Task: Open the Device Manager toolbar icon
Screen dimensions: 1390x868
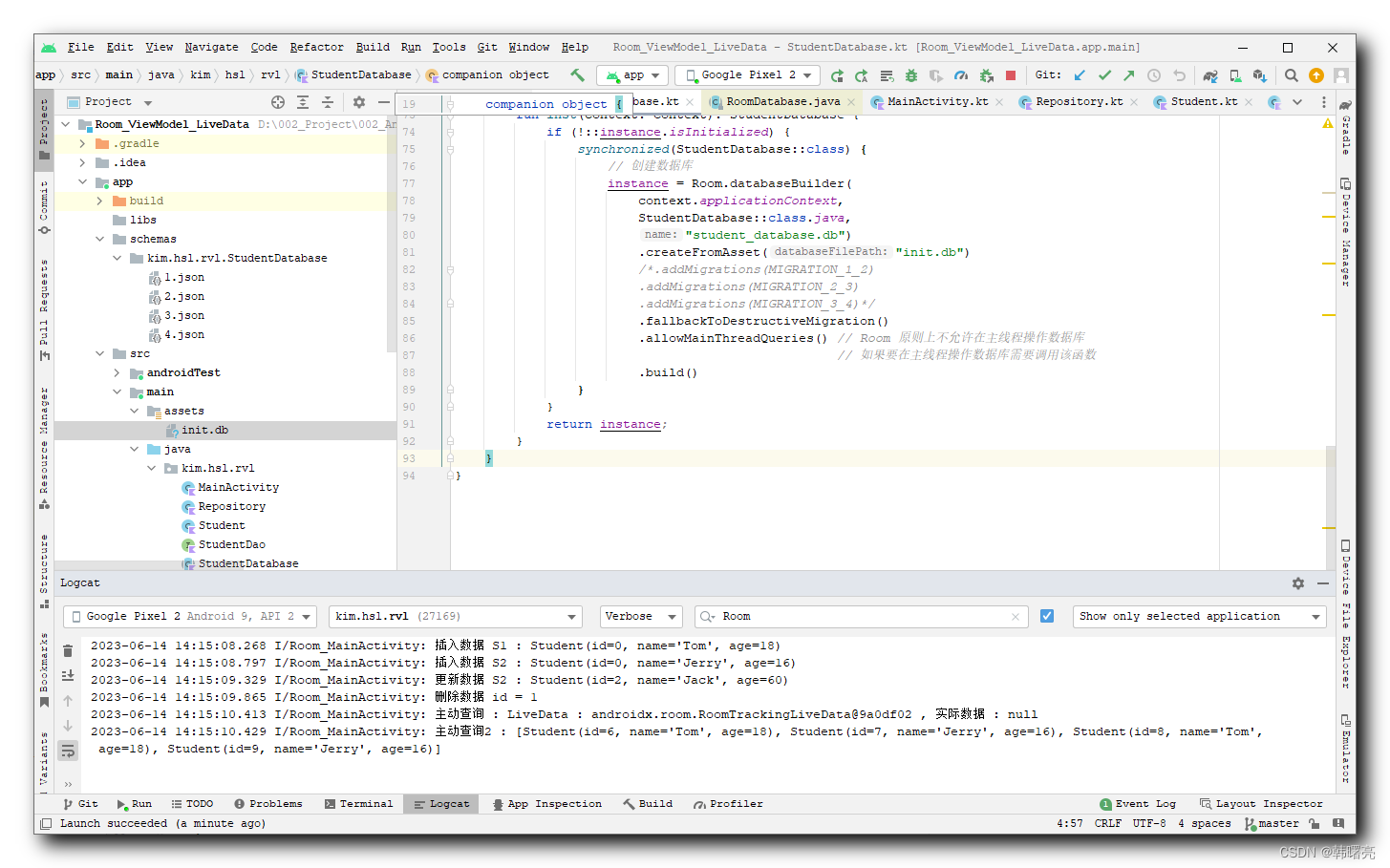Action: pos(1235,75)
